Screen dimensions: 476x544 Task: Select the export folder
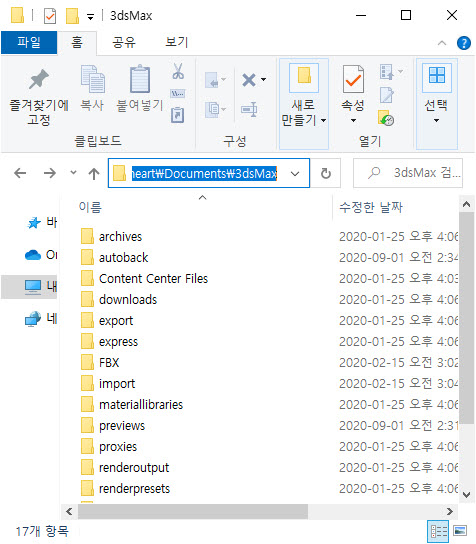tap(116, 321)
